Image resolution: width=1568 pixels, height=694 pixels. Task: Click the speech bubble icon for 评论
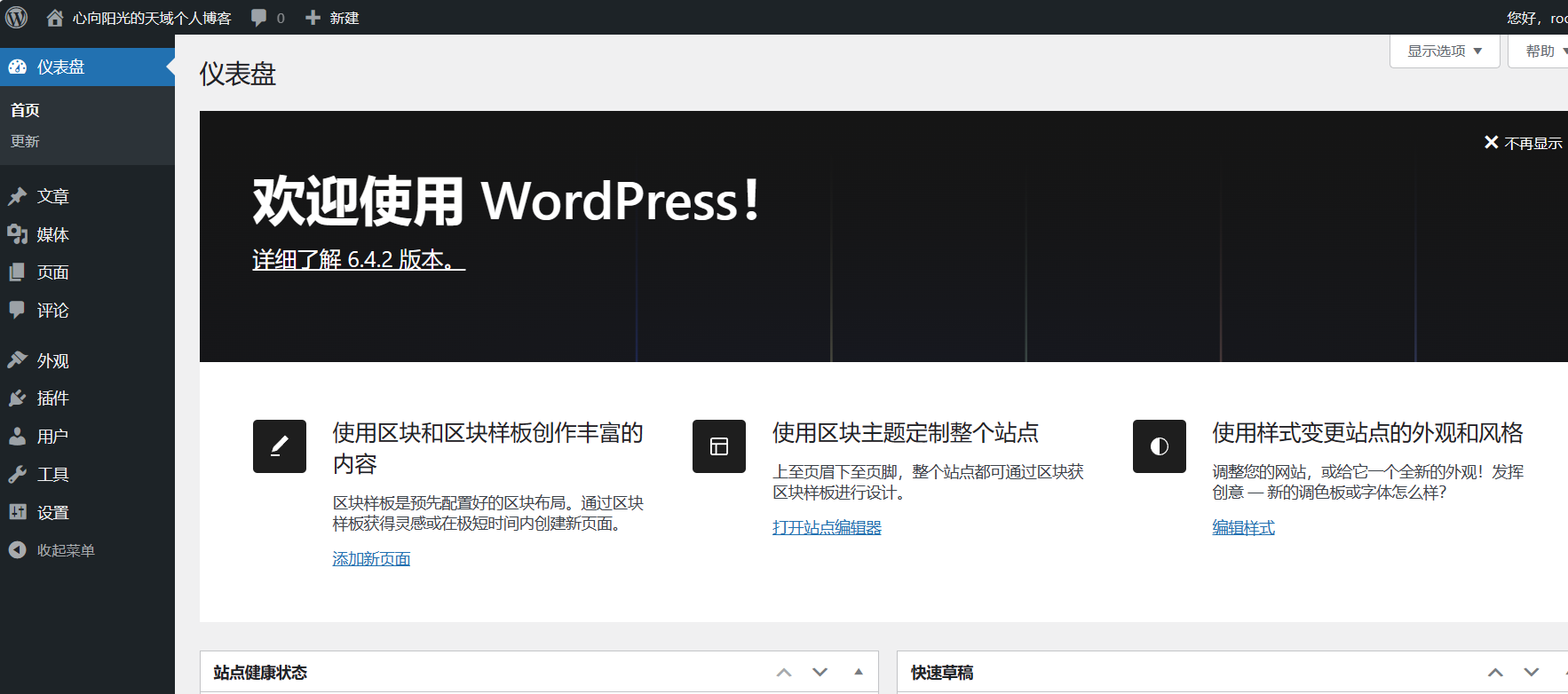click(18, 310)
